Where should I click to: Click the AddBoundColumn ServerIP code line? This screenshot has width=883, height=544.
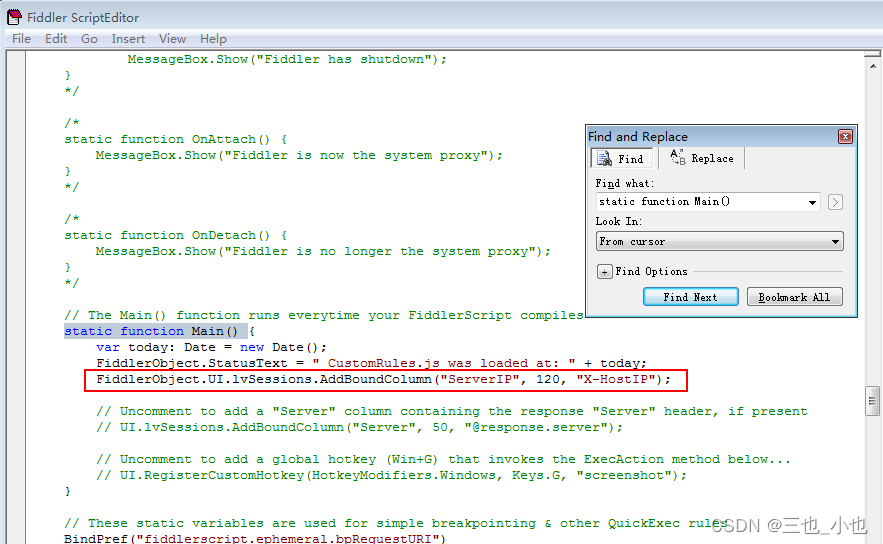[383, 380]
